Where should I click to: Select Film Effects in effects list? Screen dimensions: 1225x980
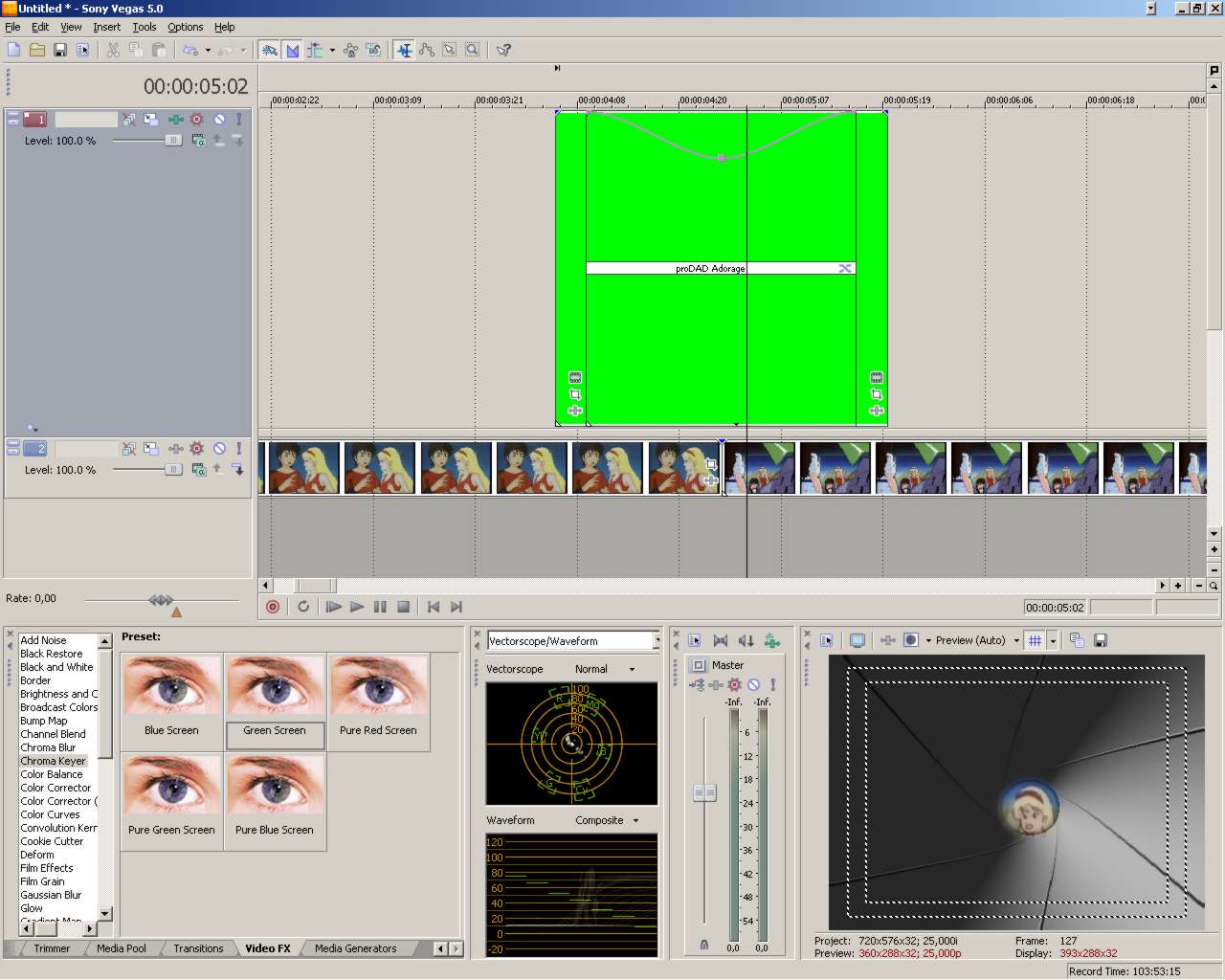(47, 868)
